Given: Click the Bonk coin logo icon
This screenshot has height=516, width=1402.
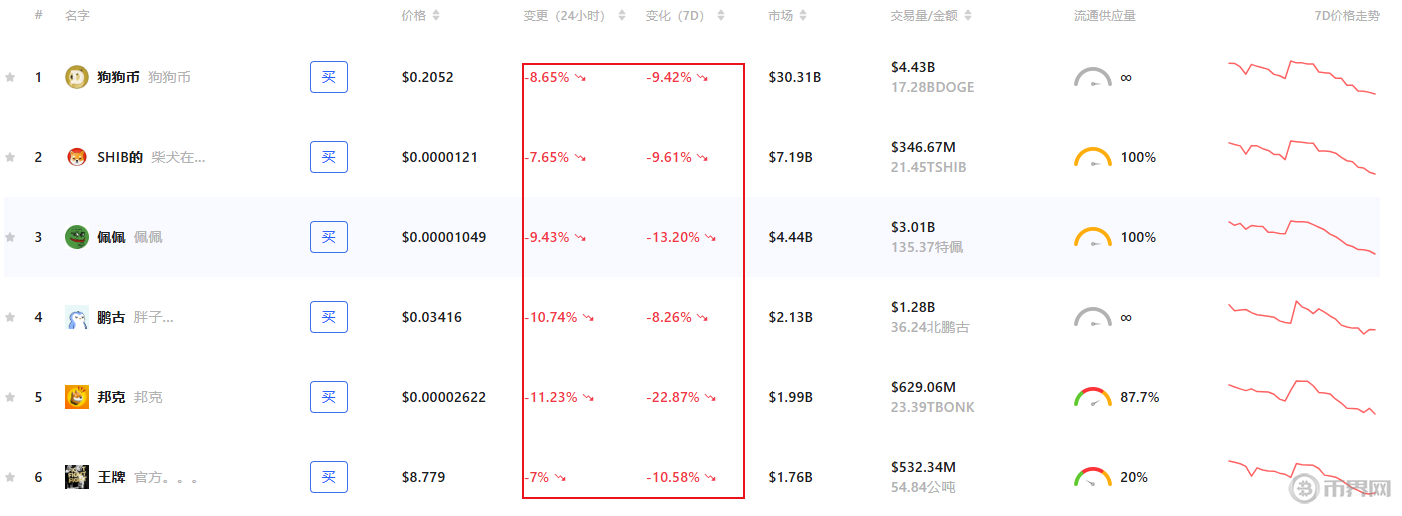Looking at the screenshot, I should 77,397.
